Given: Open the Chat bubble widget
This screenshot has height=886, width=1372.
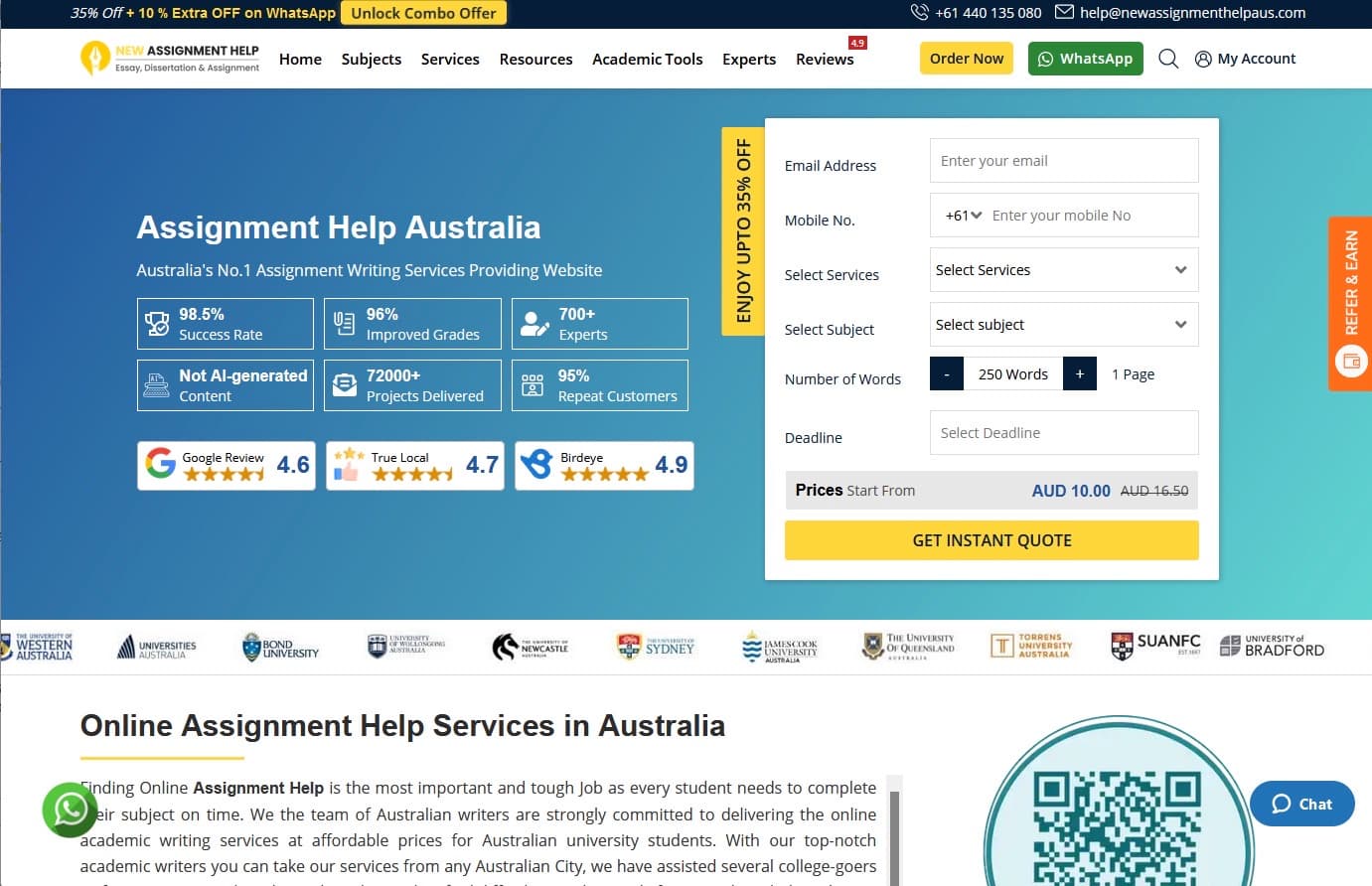Looking at the screenshot, I should click(x=1301, y=804).
